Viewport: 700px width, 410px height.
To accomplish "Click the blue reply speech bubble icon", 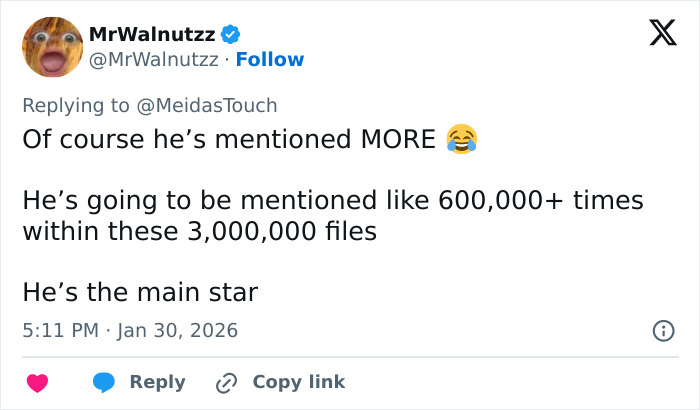I will [x=103, y=382].
